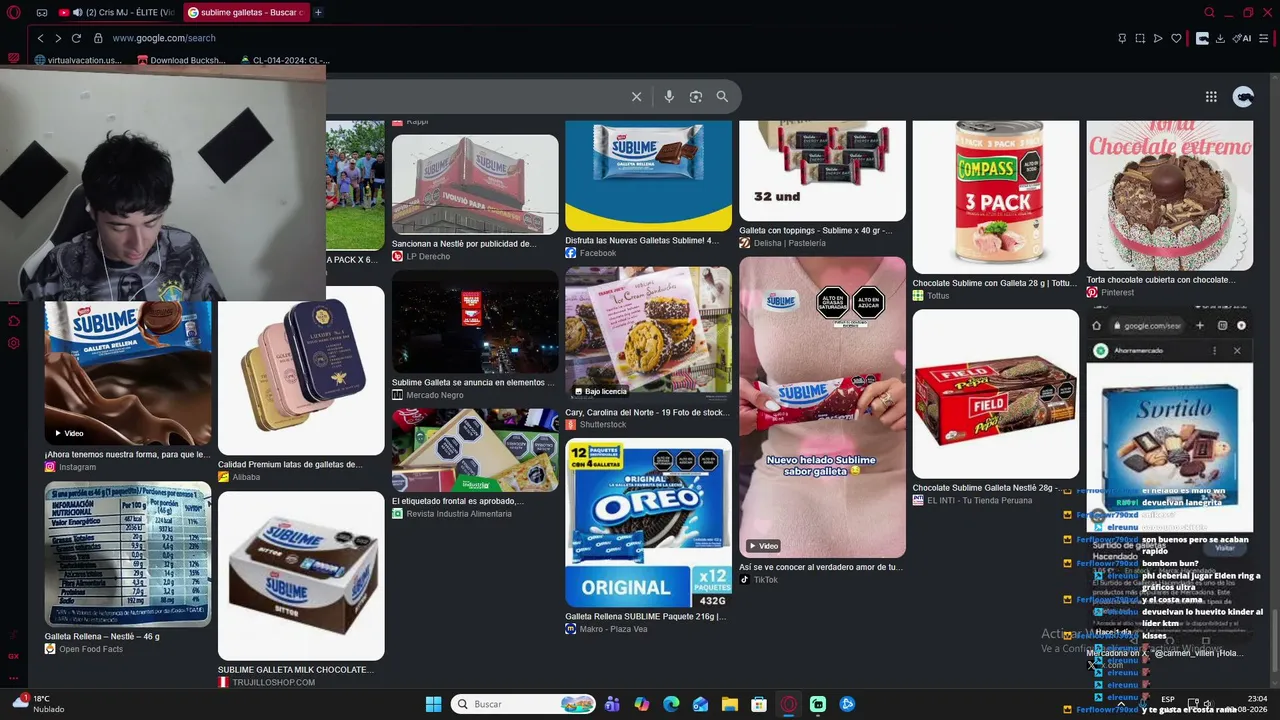Open Outlook from the taskbar
Viewport: 1280px width, 720px height.
click(701, 704)
